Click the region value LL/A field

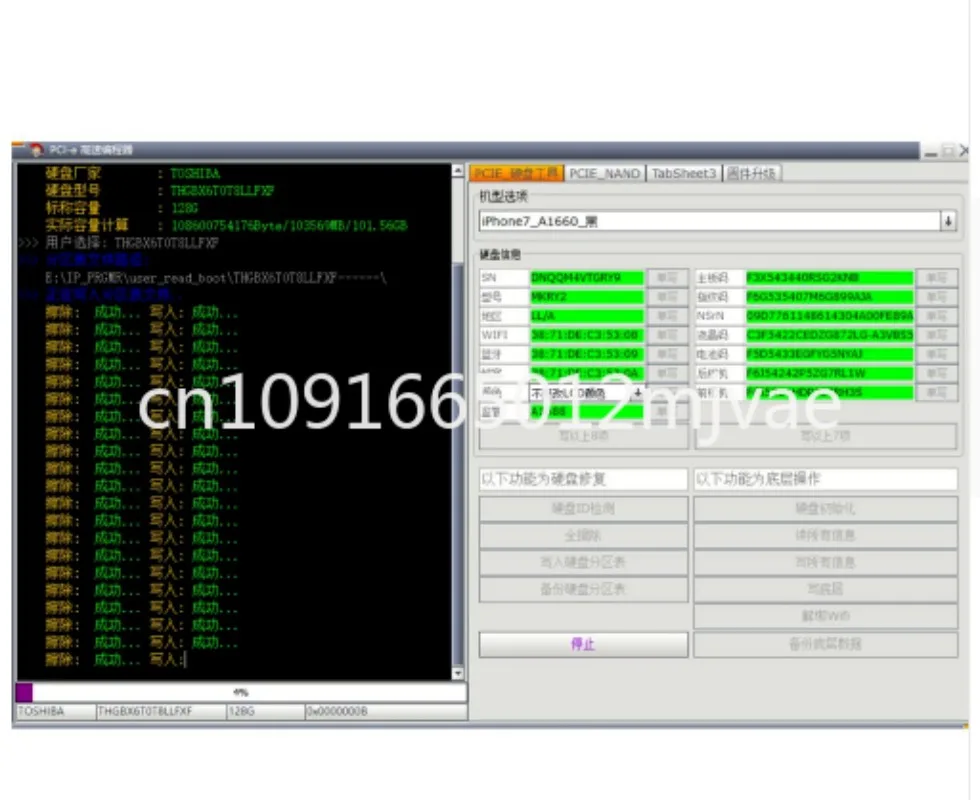587,316
